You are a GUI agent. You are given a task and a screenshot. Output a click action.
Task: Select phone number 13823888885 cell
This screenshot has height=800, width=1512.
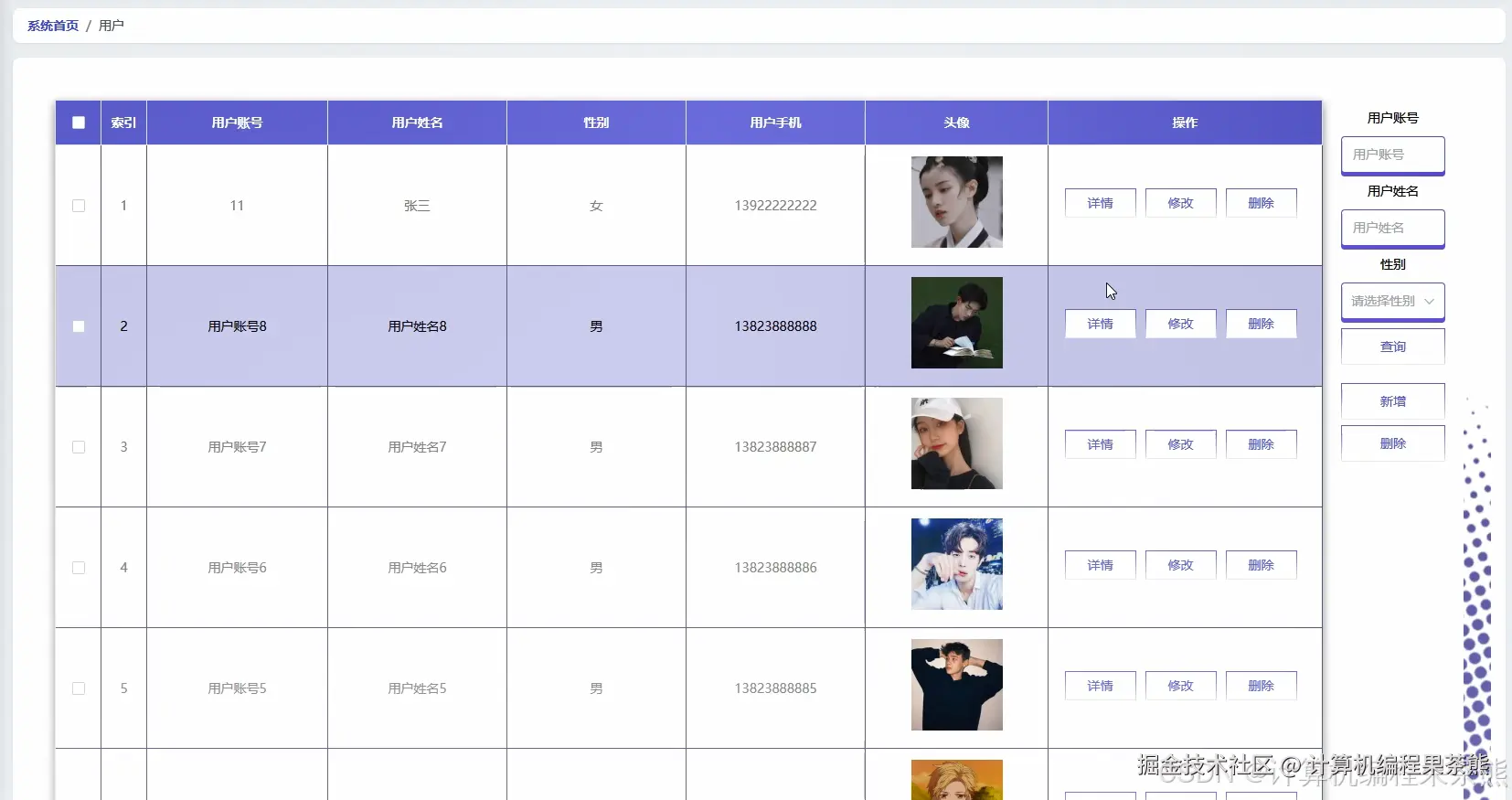coord(775,688)
